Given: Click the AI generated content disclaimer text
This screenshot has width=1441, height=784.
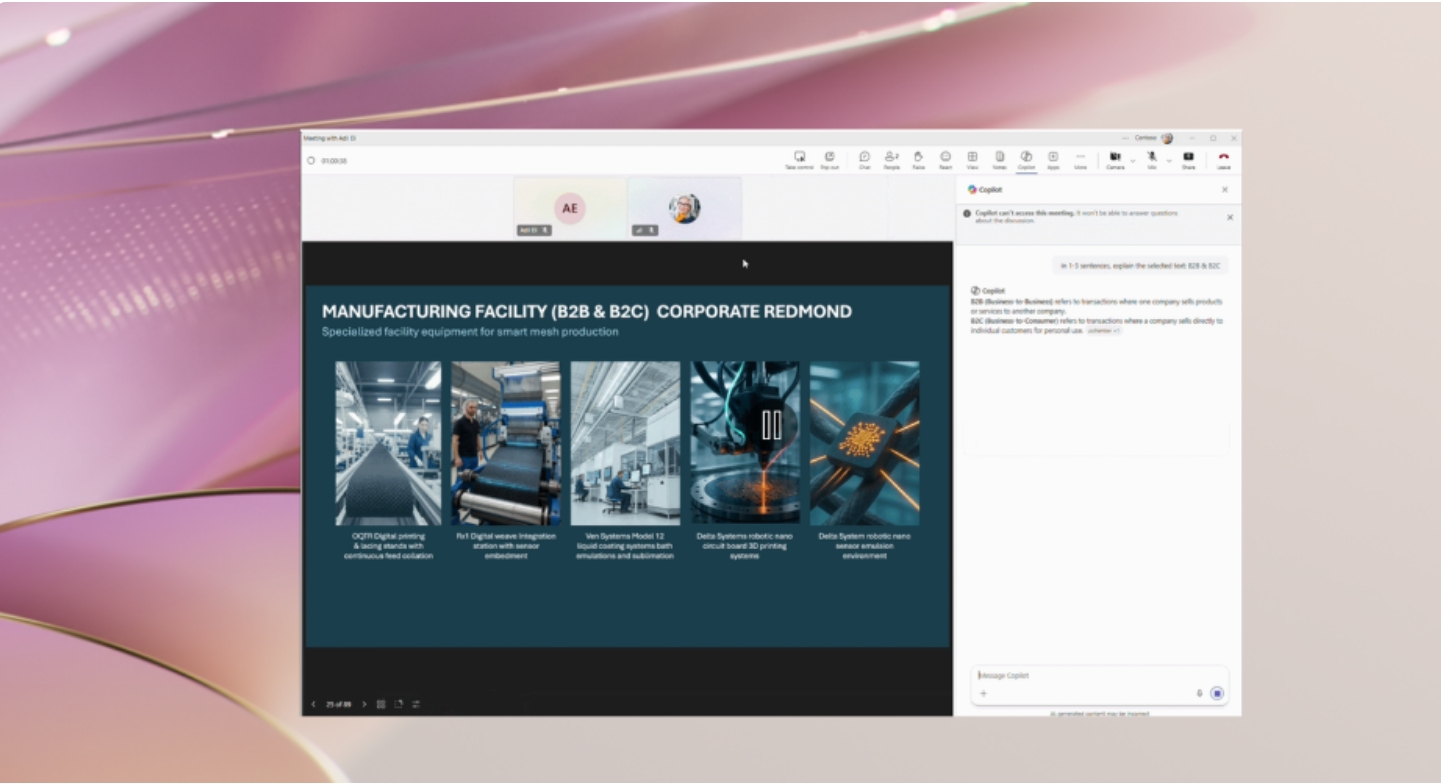Looking at the screenshot, I should 1099,714.
